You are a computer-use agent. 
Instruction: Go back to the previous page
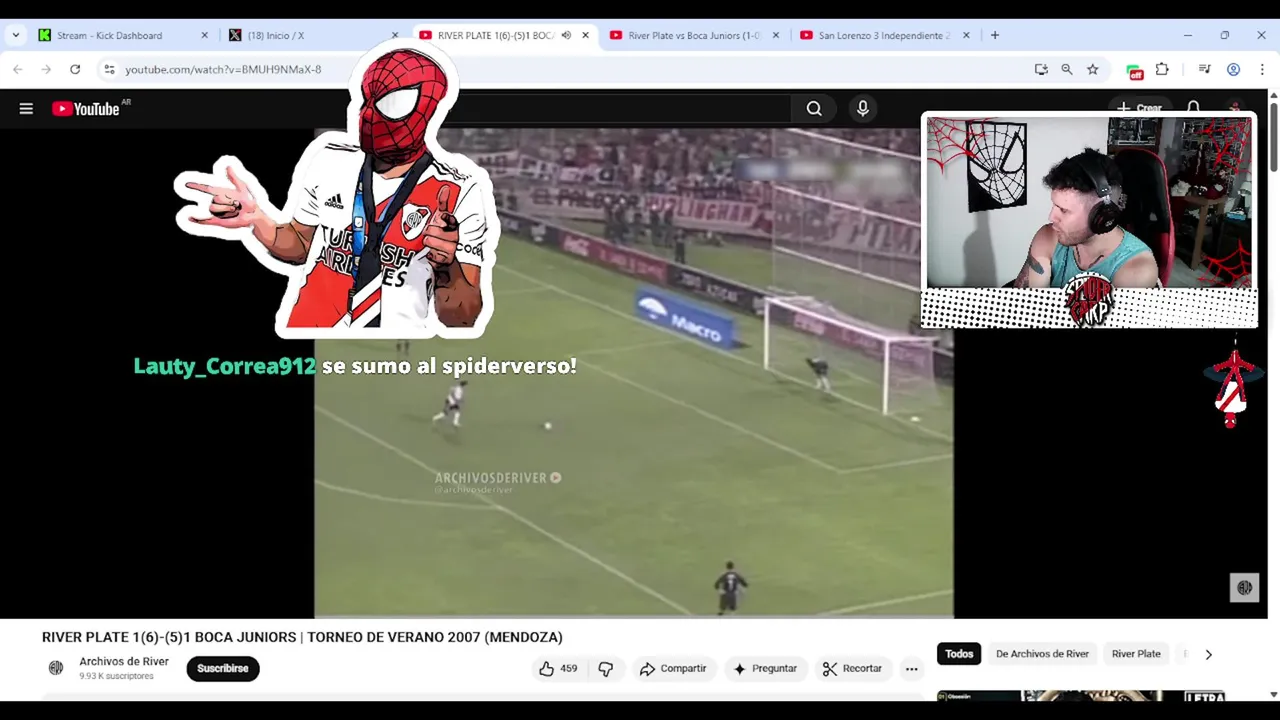[x=18, y=69]
